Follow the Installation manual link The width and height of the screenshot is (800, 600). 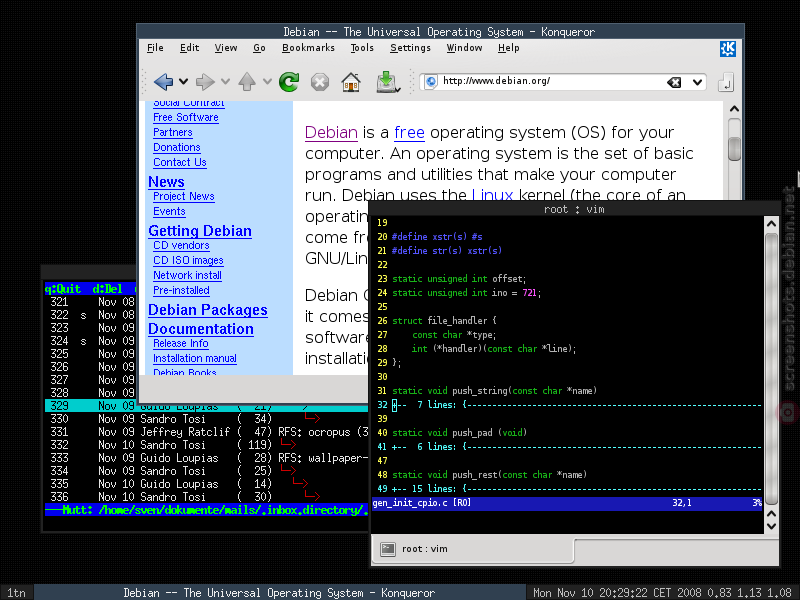coord(195,359)
